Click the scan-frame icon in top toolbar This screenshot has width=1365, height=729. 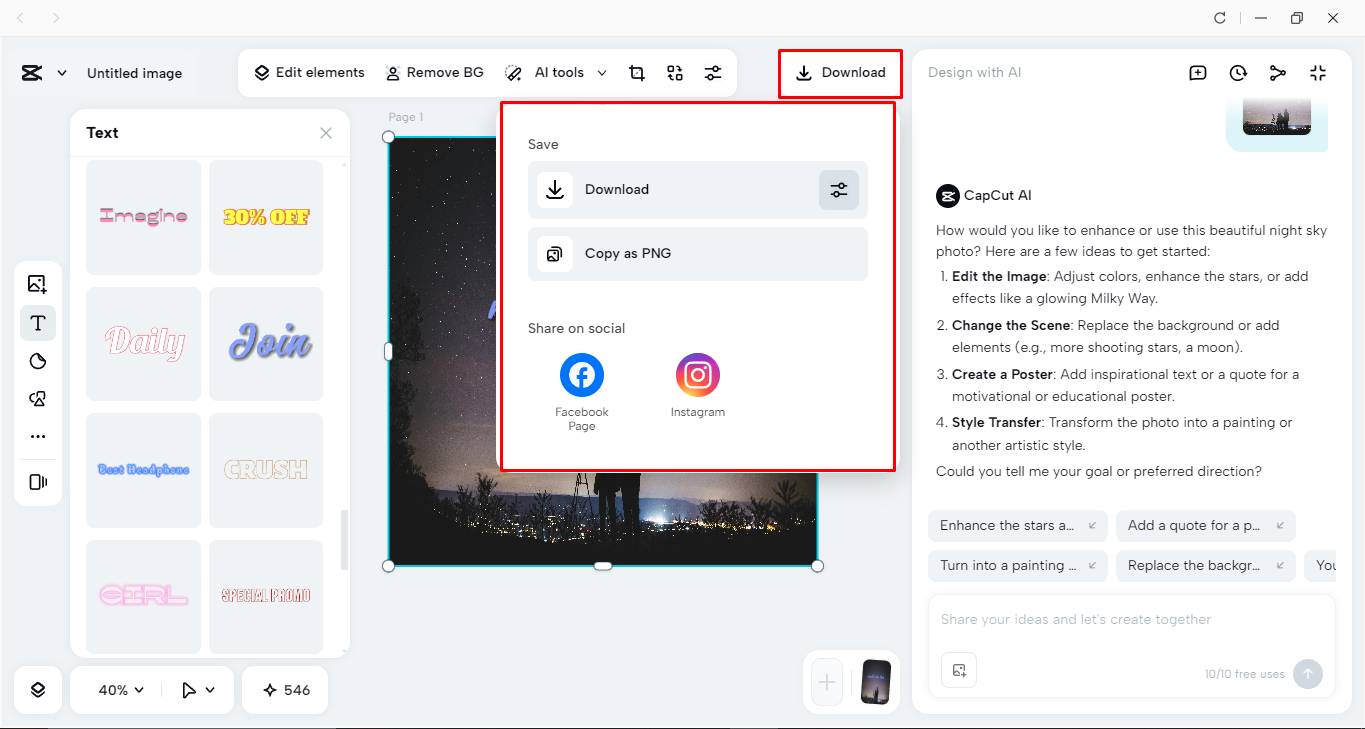(675, 73)
